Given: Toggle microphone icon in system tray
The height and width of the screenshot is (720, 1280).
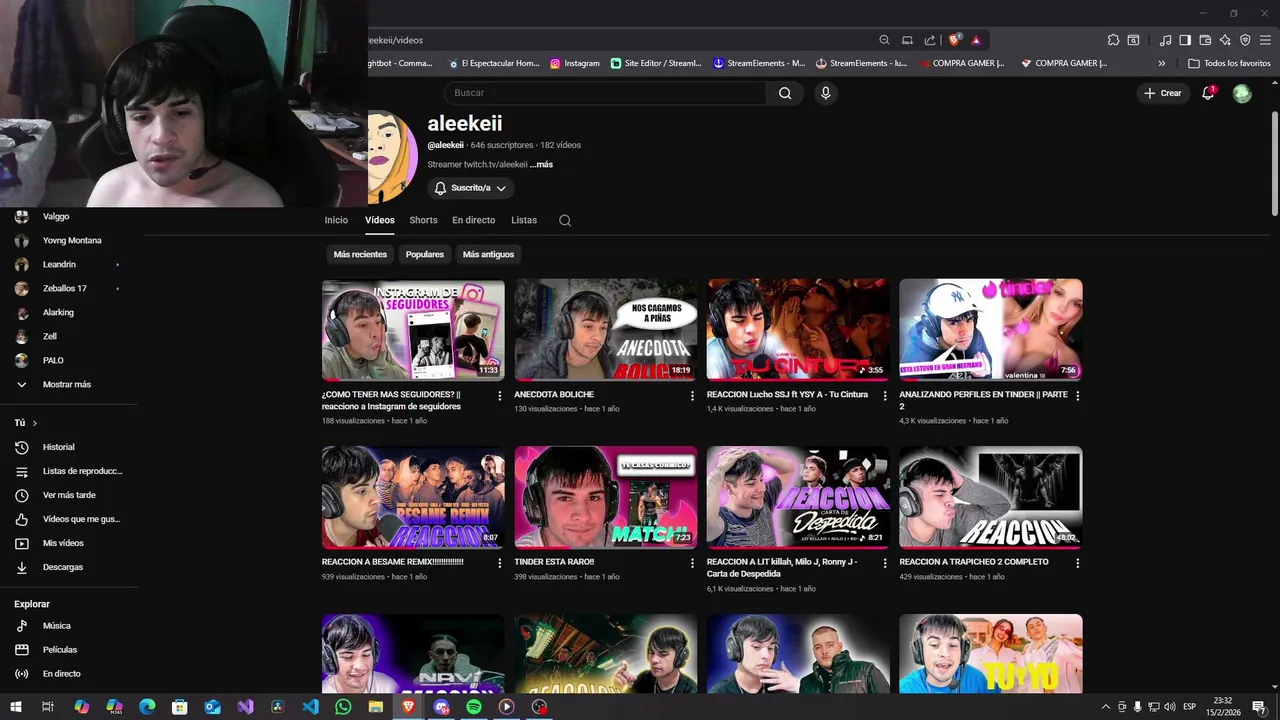Looking at the screenshot, I should (x=1138, y=707).
